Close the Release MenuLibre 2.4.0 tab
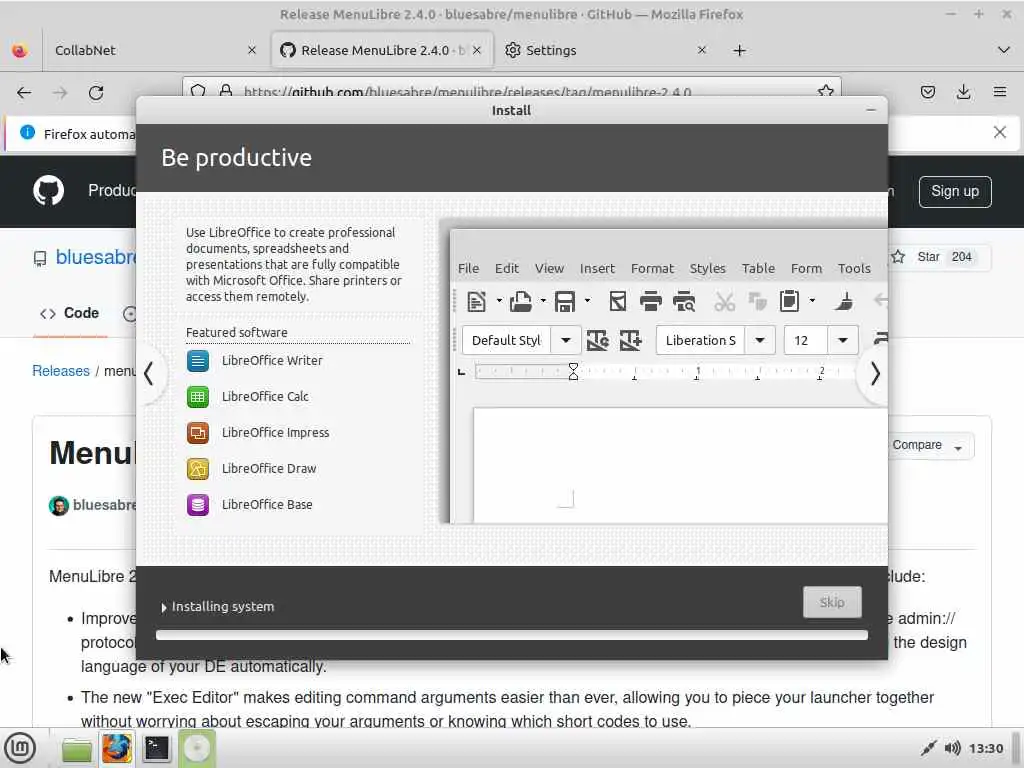Image resolution: width=1024 pixels, height=768 pixels. tap(477, 50)
